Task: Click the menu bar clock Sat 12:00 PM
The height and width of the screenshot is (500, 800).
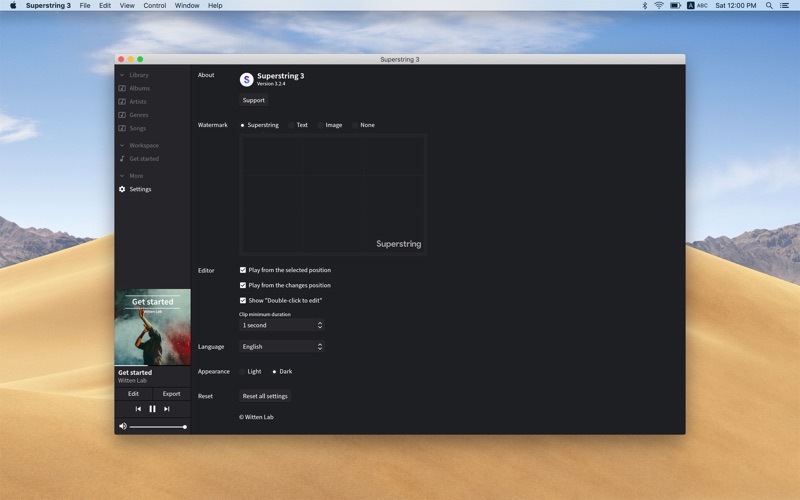Action: (735, 6)
